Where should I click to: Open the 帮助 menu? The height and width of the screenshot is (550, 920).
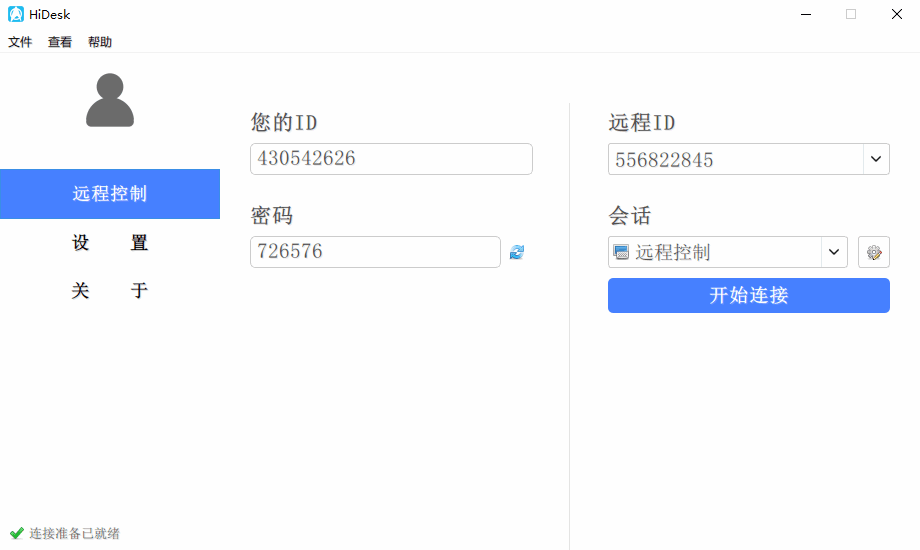pyautogui.click(x=100, y=42)
